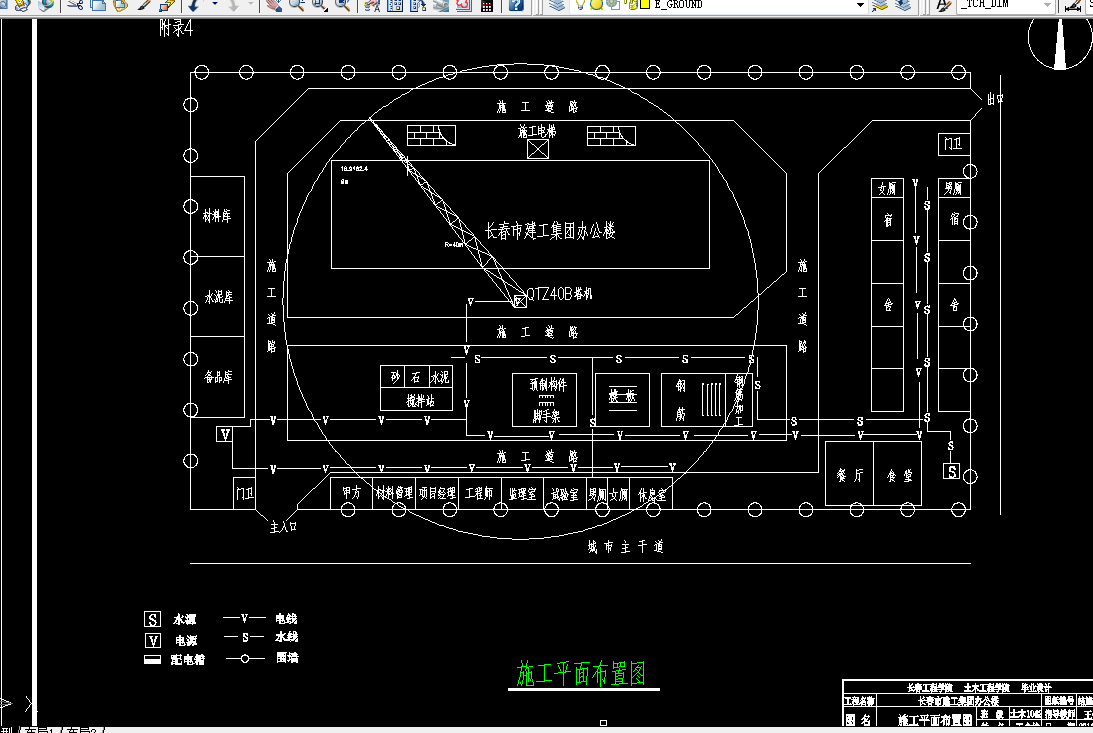This screenshot has width=1093, height=733.
Task: Click the Undo arrow icon
Action: click(x=192, y=7)
